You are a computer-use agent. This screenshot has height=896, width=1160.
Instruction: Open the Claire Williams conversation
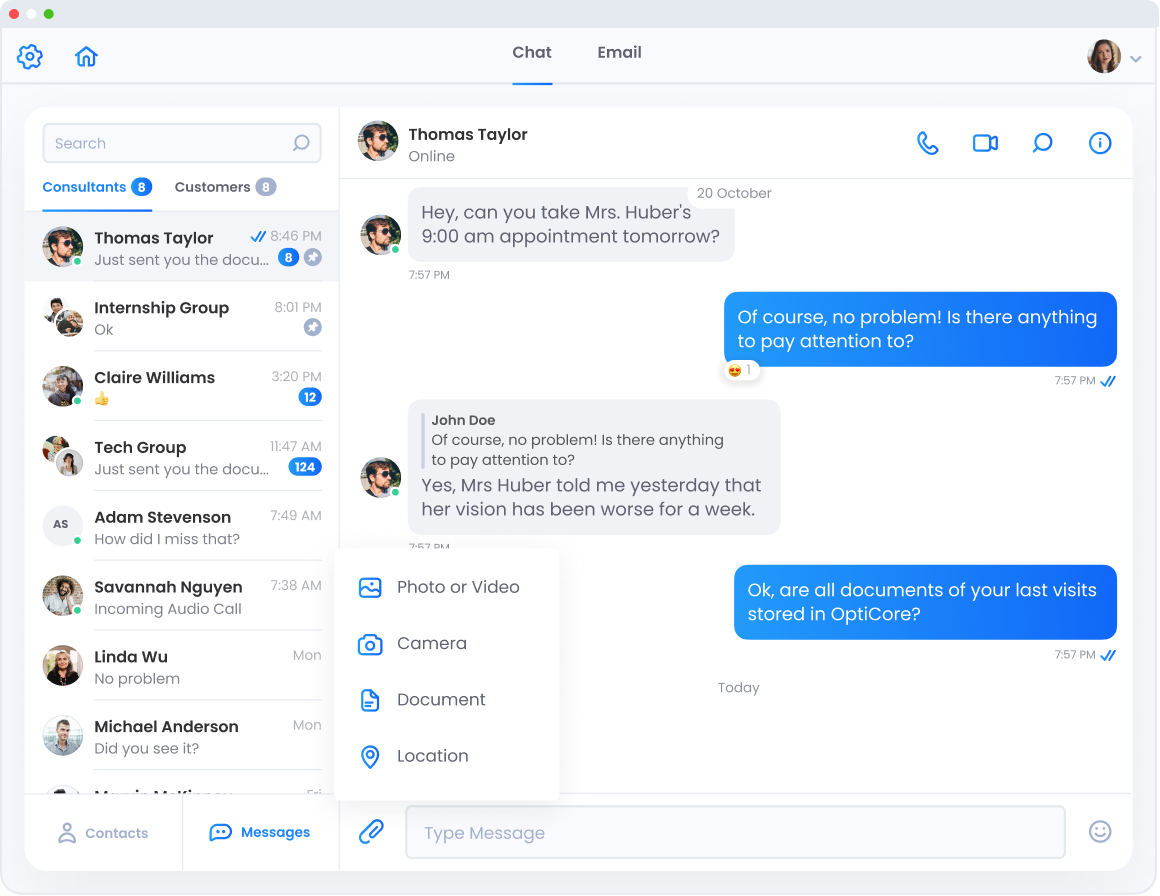(x=180, y=387)
